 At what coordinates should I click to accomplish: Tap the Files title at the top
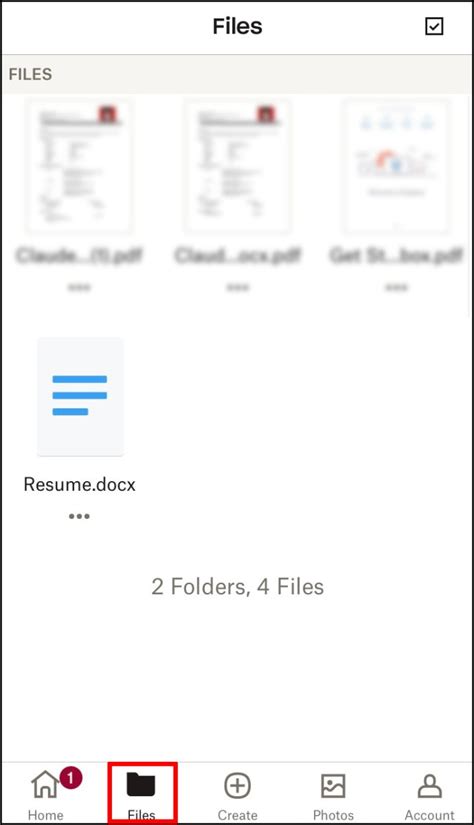point(237,26)
